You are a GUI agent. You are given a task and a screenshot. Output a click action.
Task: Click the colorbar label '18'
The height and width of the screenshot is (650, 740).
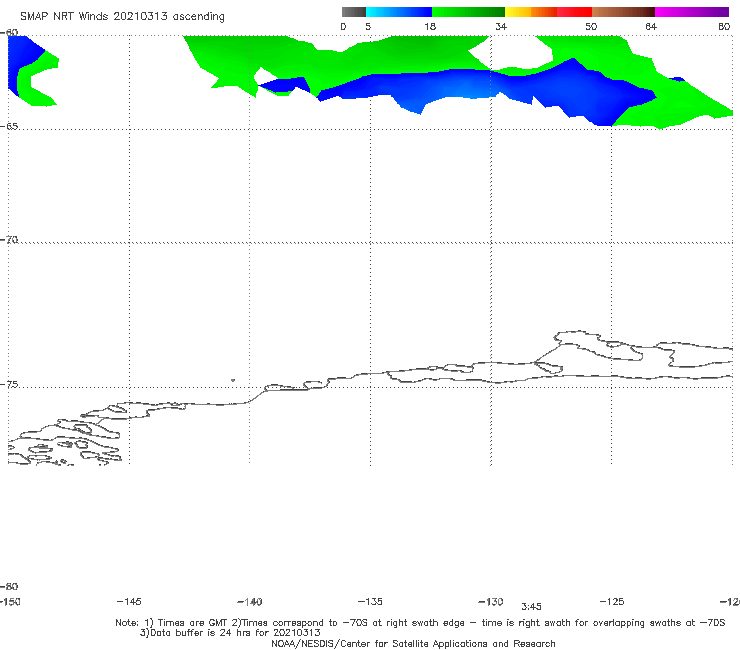(430, 27)
